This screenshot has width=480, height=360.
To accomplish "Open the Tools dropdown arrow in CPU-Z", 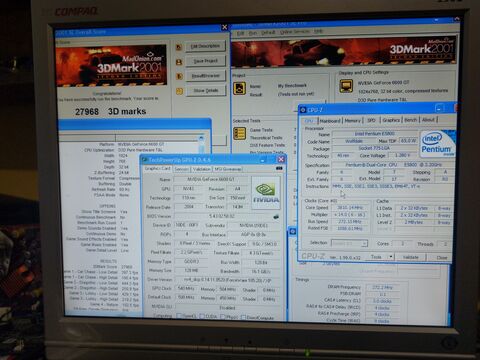I will (391, 257).
